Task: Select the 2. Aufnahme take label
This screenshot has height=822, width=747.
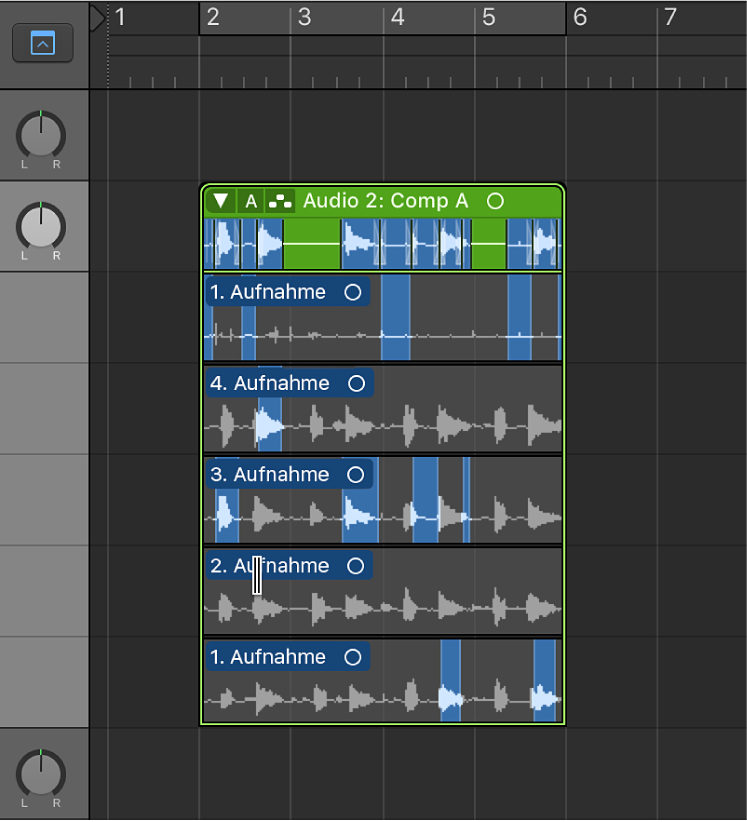Action: pos(270,566)
